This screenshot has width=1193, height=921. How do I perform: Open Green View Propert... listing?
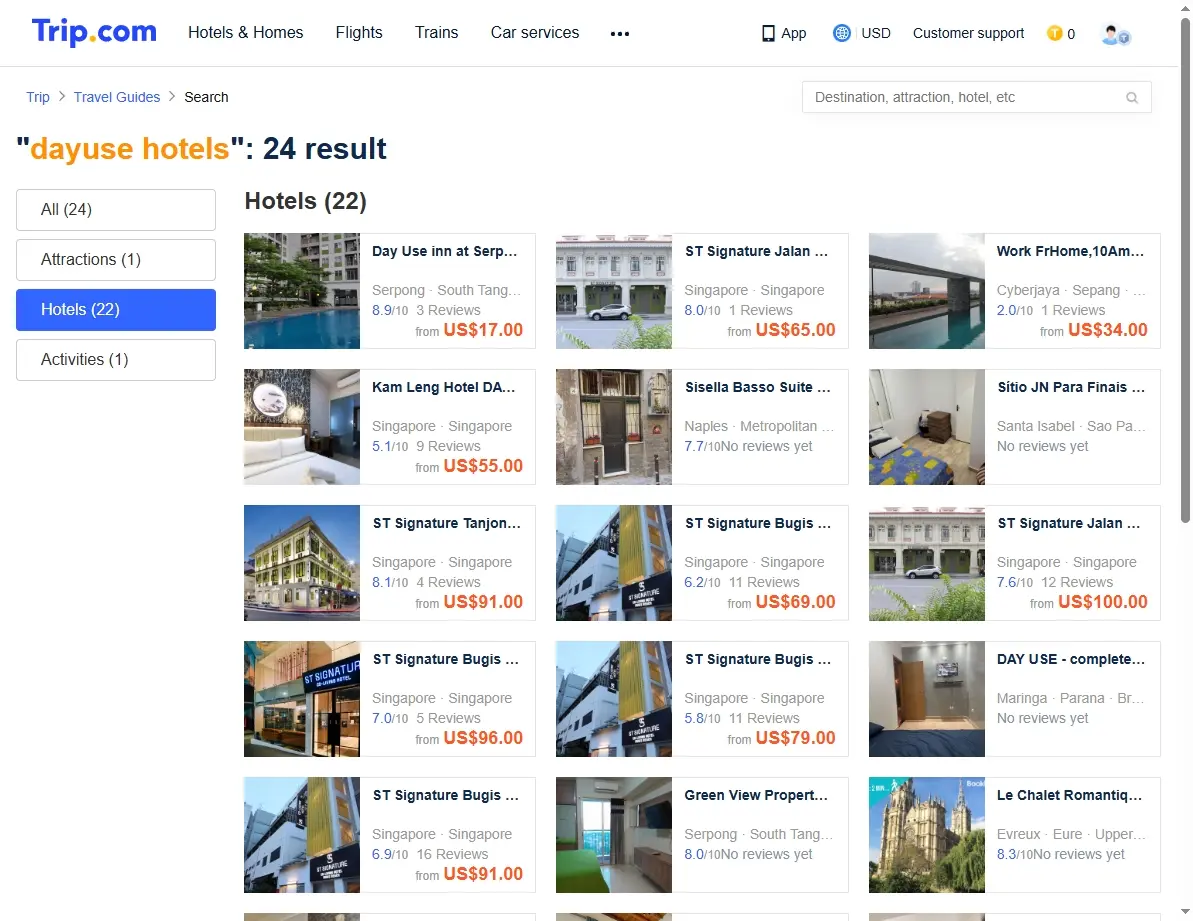701,836
